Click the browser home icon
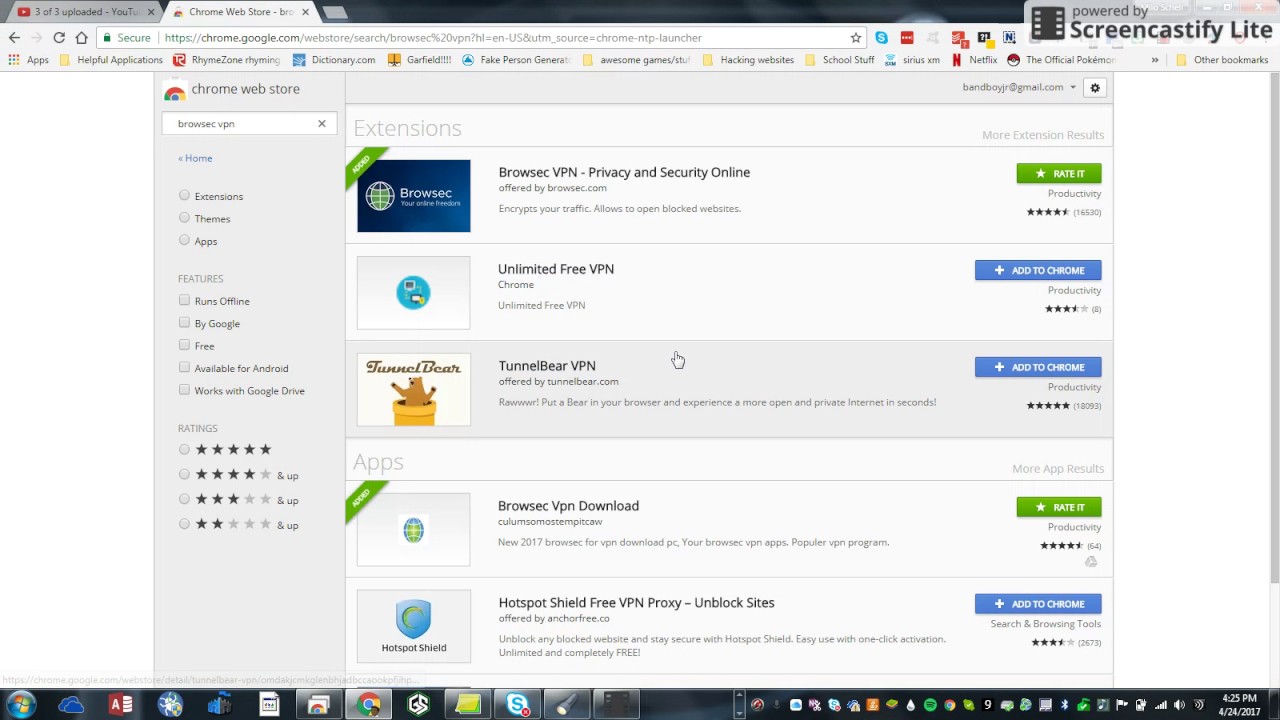 coord(81,38)
